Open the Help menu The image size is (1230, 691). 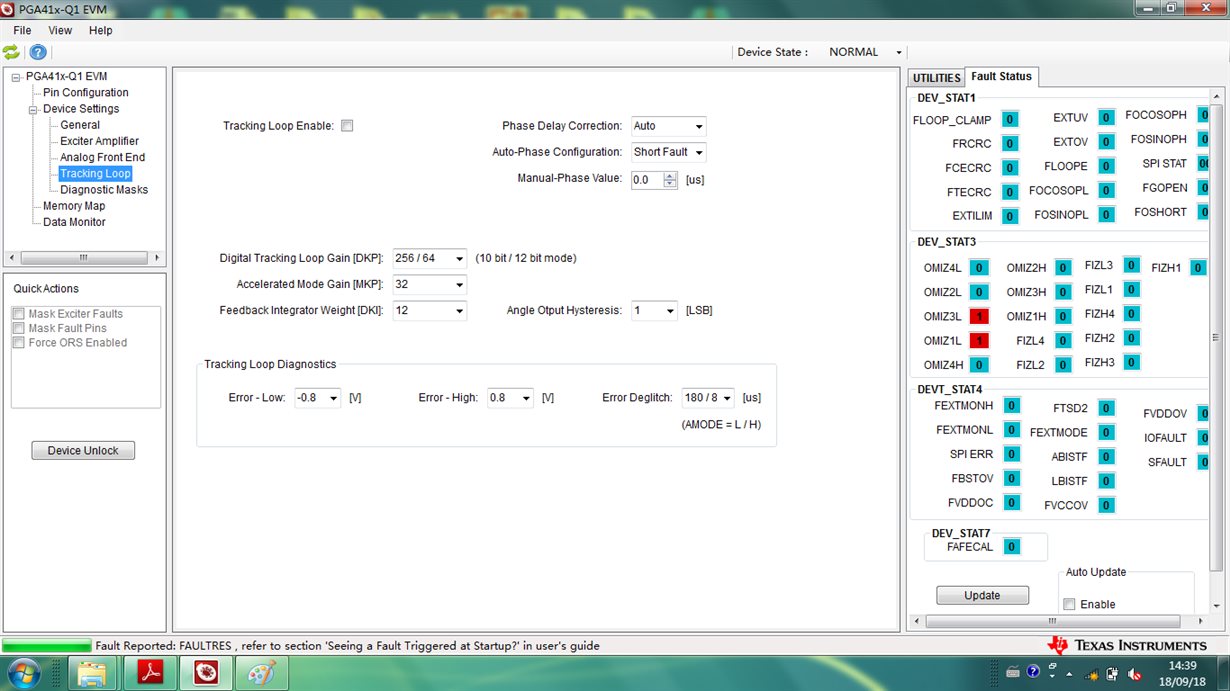101,31
